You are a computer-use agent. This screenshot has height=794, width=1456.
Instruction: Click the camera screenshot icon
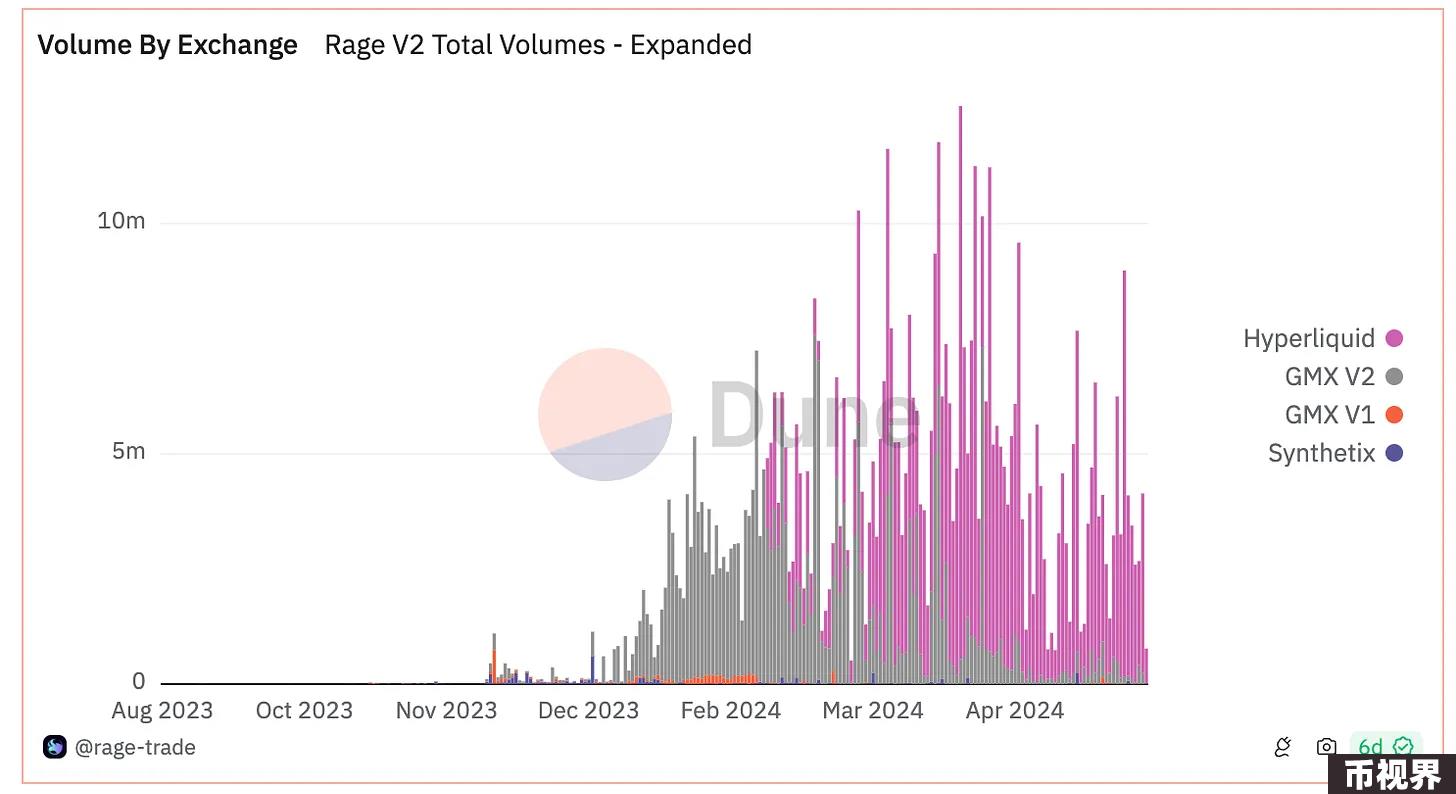(1326, 747)
